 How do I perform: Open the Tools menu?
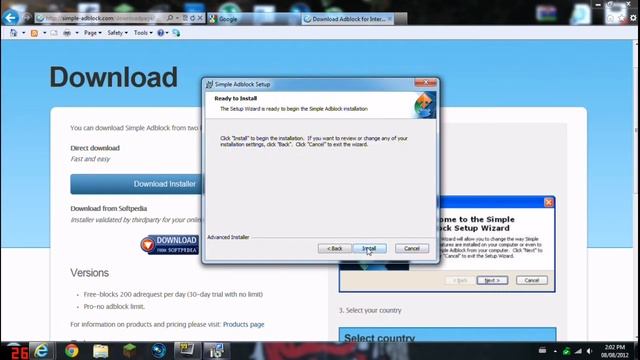[x=143, y=33]
